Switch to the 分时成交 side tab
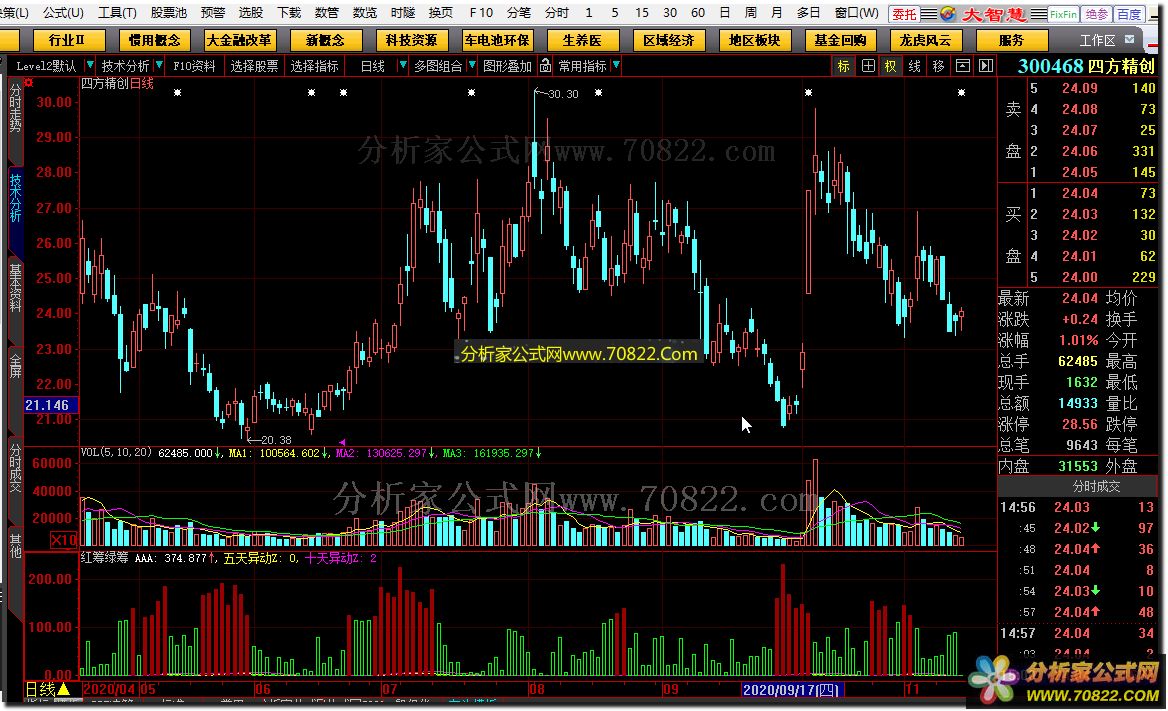 tap(15, 468)
